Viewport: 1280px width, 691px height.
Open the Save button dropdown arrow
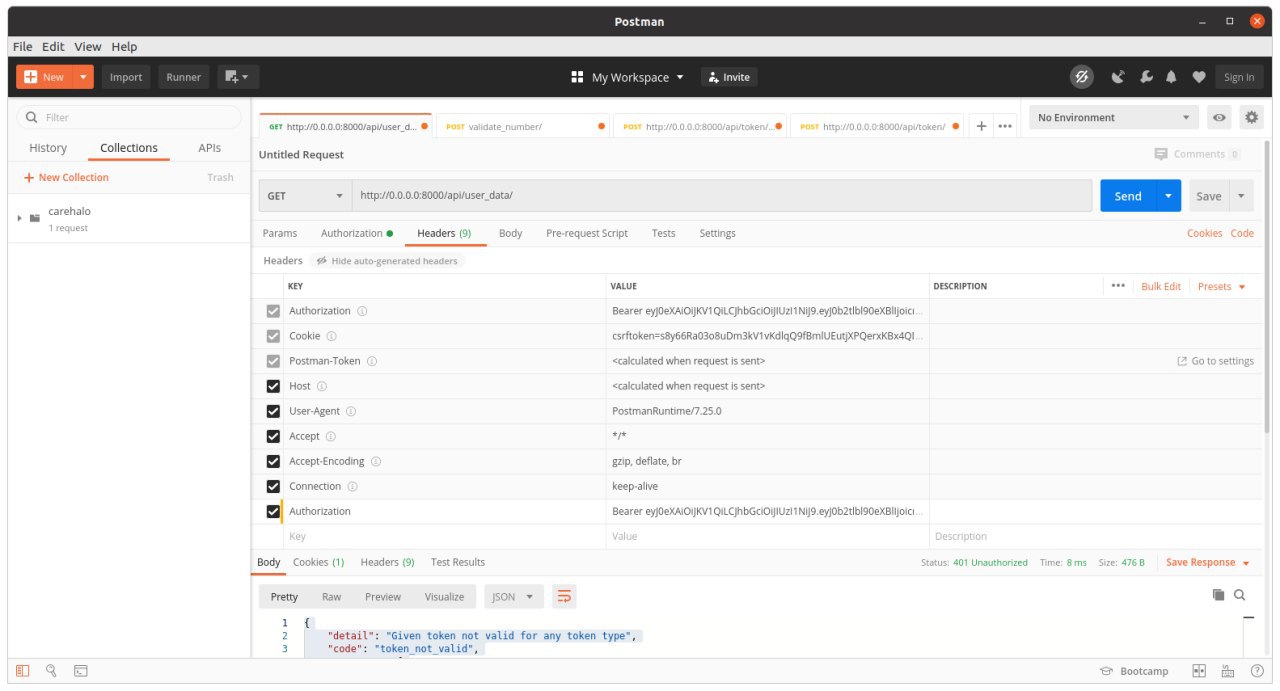[1241, 196]
